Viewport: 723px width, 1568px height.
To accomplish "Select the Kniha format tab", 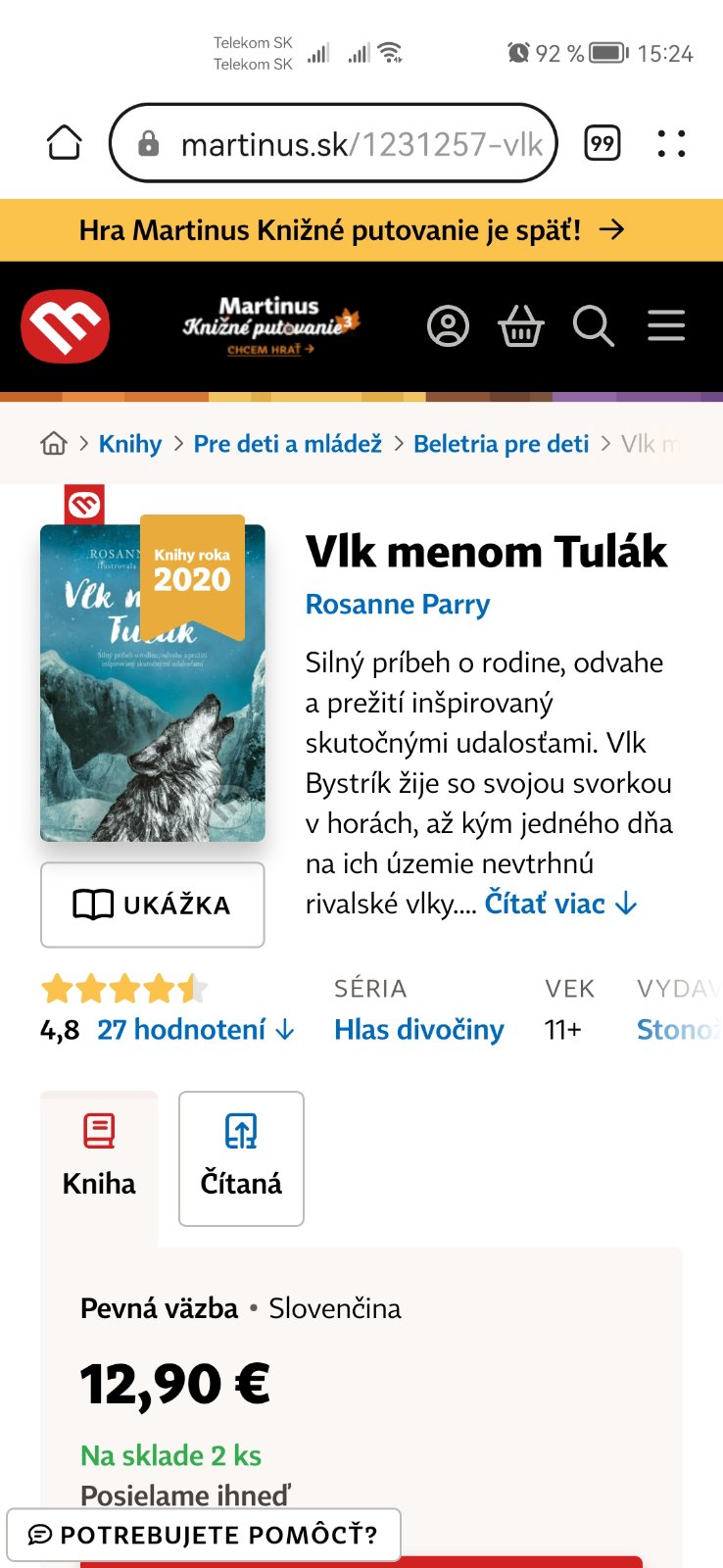I will click(x=99, y=1158).
